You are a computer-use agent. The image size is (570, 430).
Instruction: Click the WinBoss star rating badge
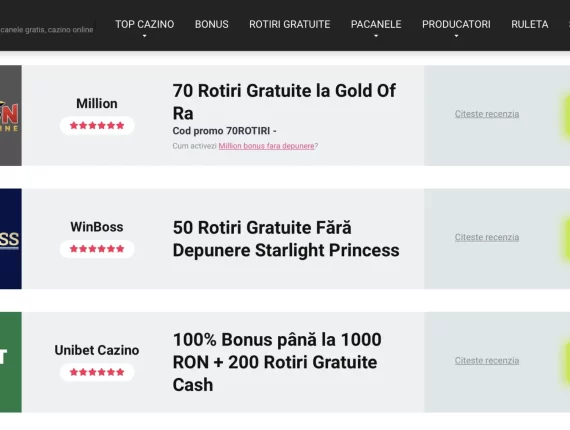pos(97,249)
